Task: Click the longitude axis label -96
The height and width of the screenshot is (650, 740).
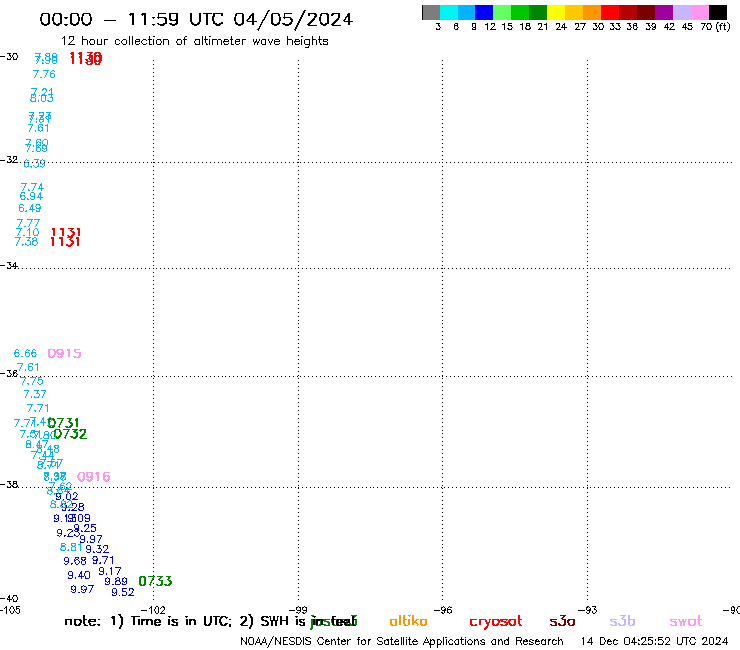Action: click(x=443, y=610)
